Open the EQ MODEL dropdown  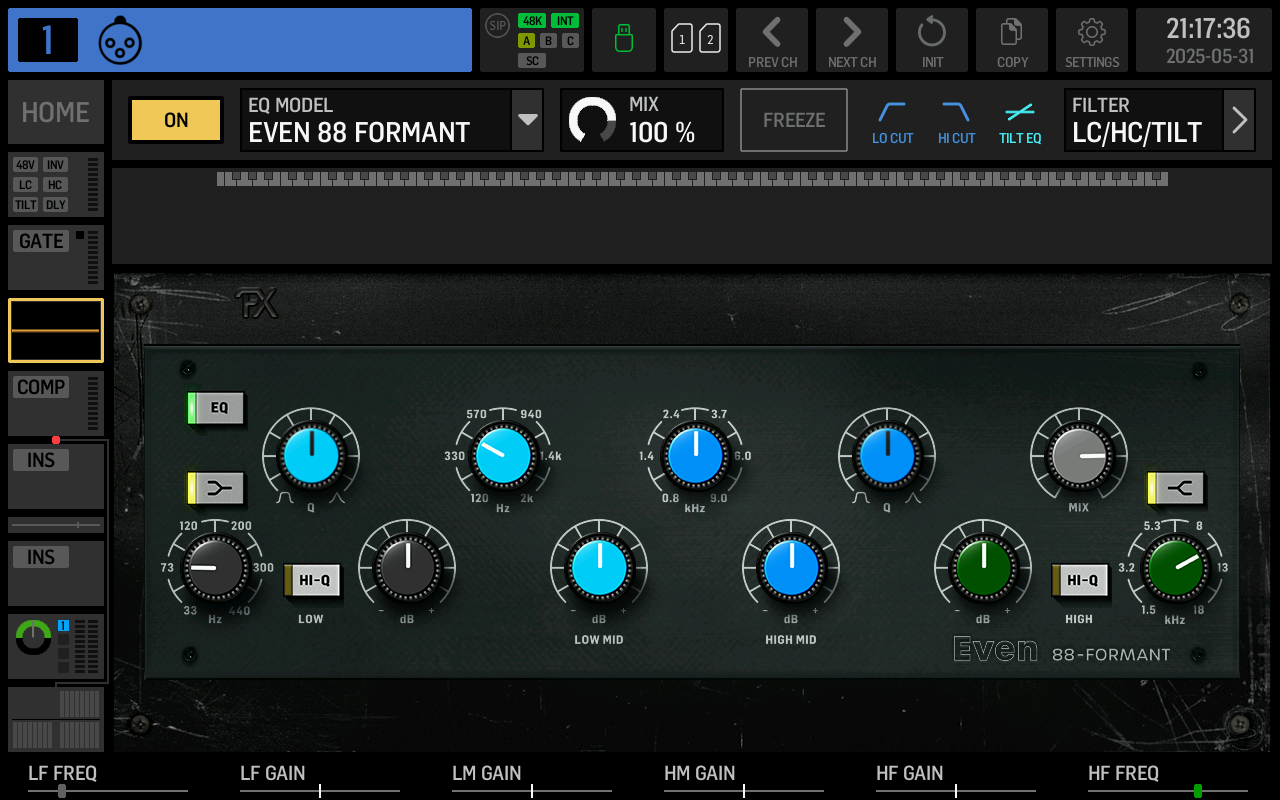(527, 119)
